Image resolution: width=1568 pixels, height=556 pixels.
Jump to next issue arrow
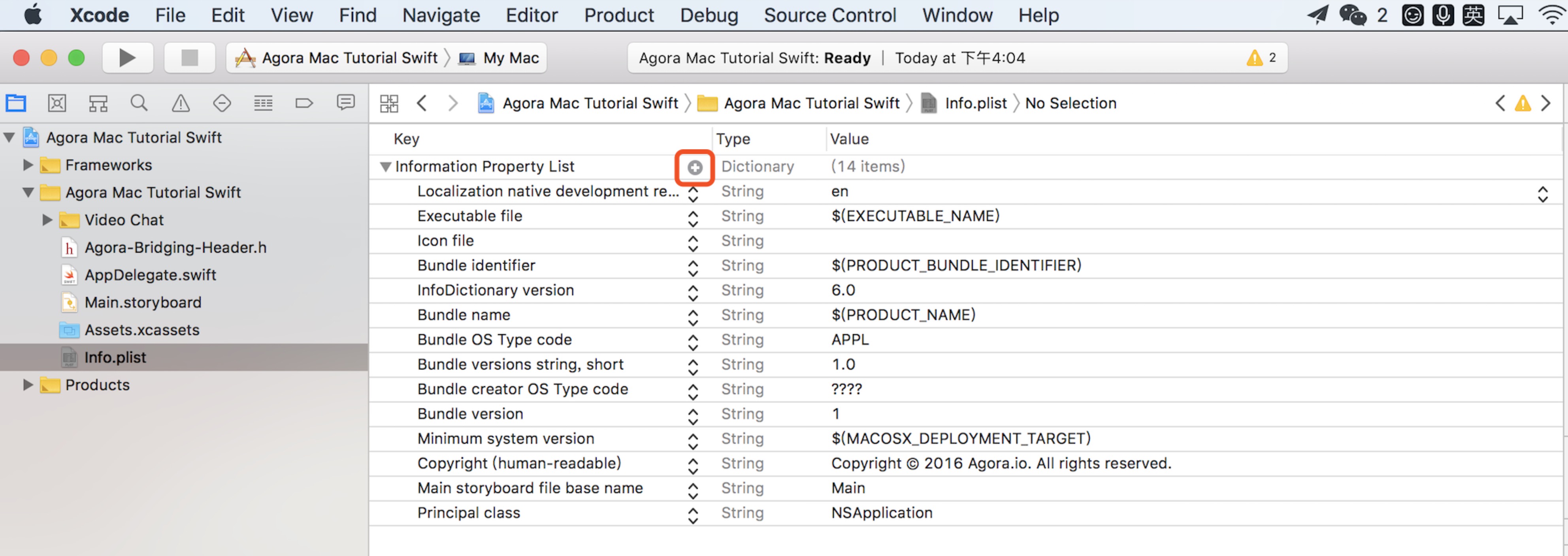point(1545,103)
